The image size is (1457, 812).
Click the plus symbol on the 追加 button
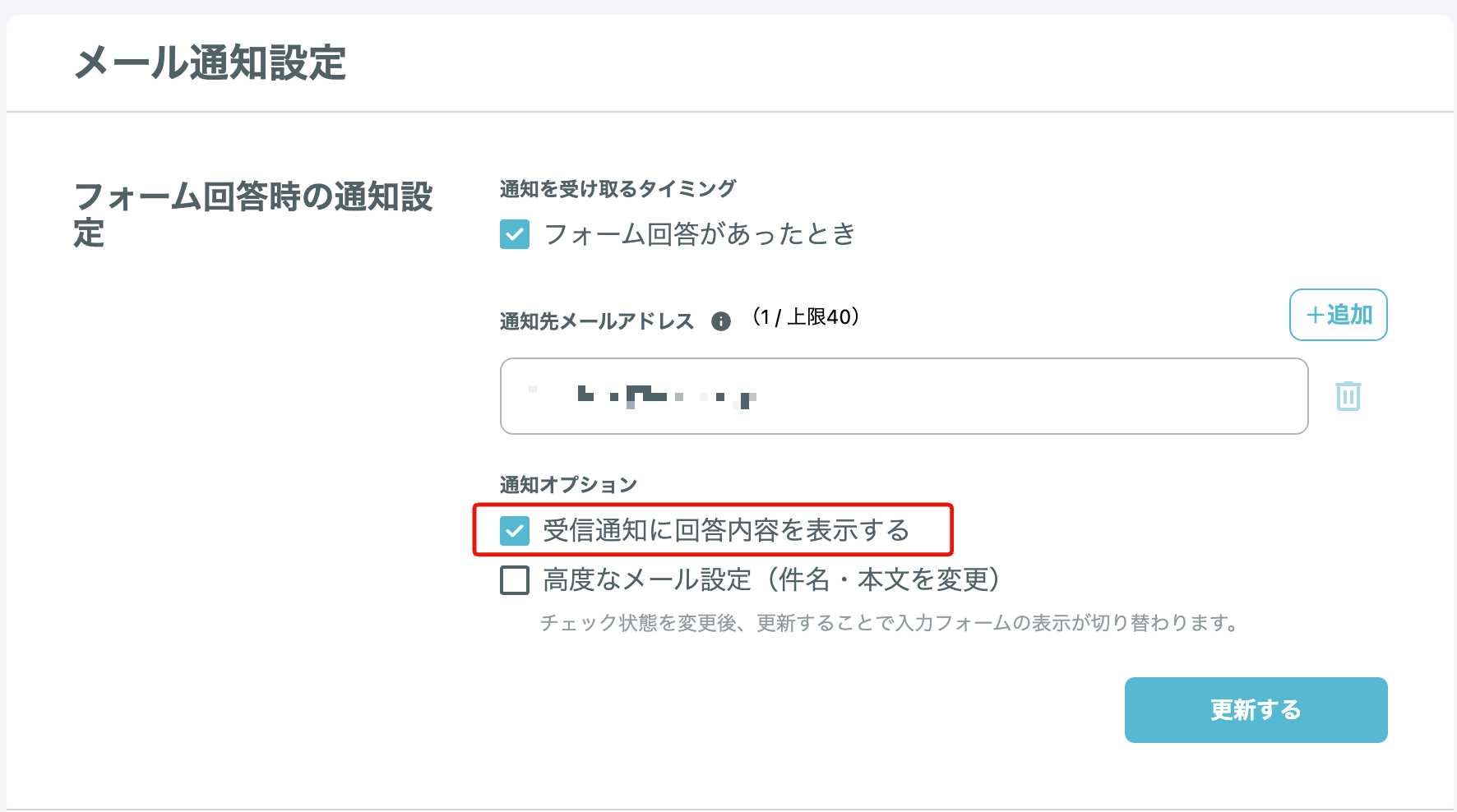[x=1315, y=315]
